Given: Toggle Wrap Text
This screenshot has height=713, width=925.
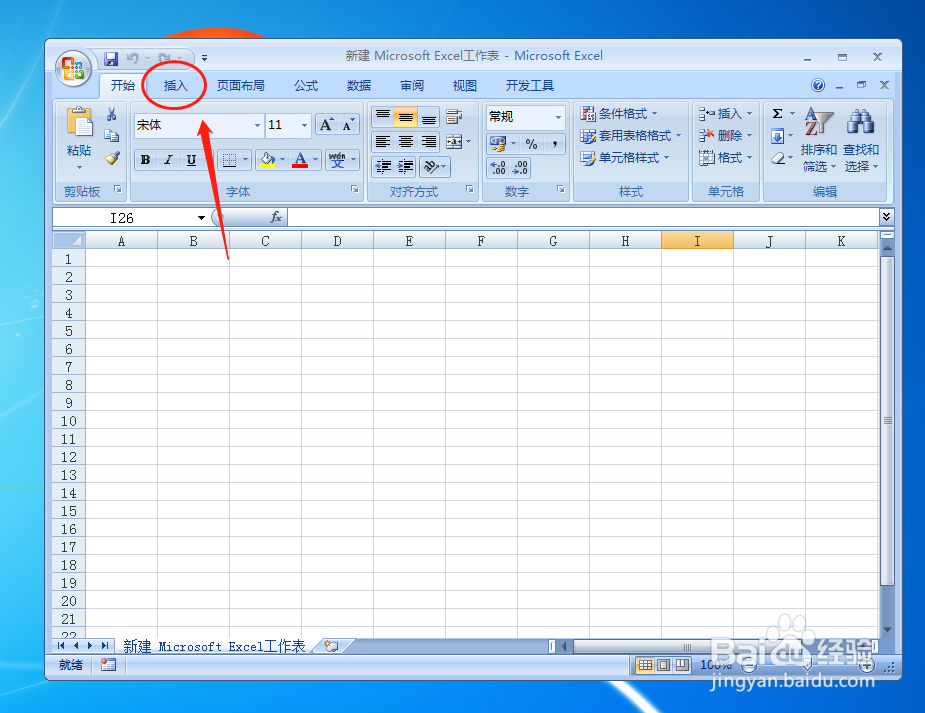Looking at the screenshot, I should [454, 117].
